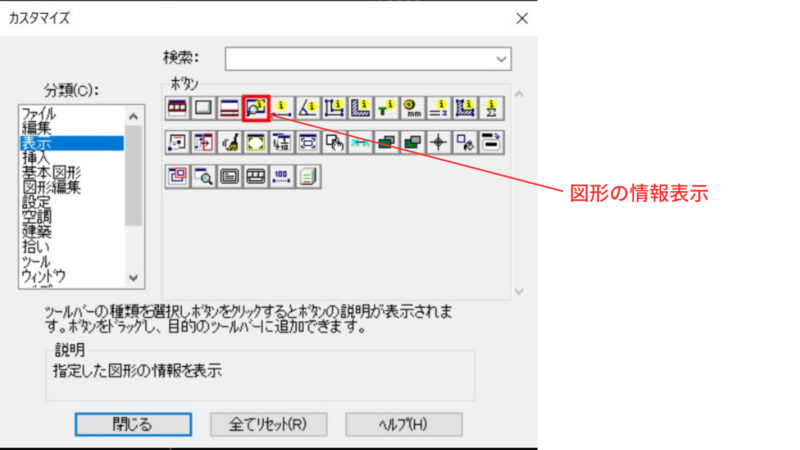The image size is (800, 450).
Task: Select 編集 in the category list
Action: (71, 128)
